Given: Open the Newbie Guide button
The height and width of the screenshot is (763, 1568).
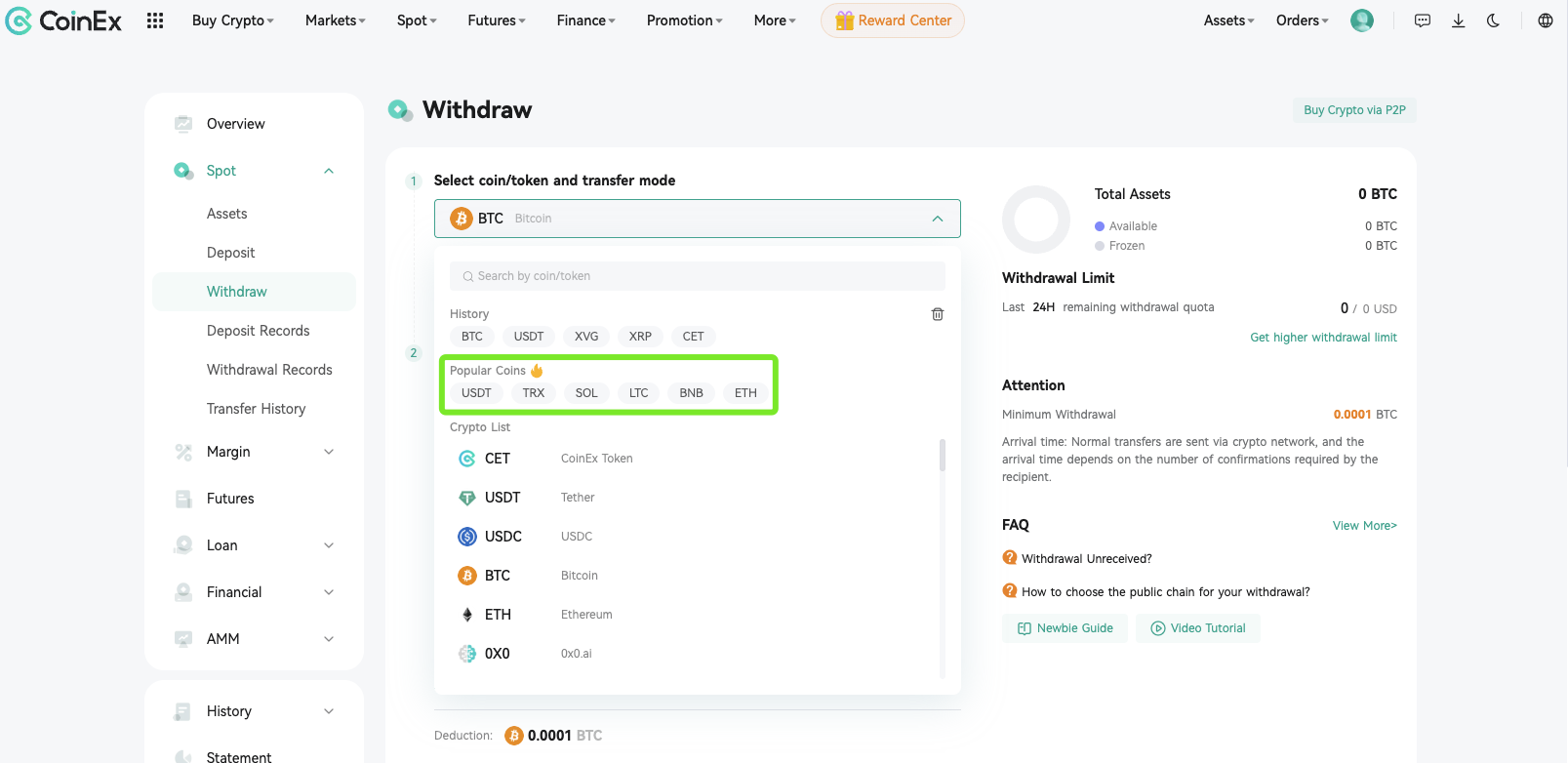Looking at the screenshot, I should (x=1065, y=628).
